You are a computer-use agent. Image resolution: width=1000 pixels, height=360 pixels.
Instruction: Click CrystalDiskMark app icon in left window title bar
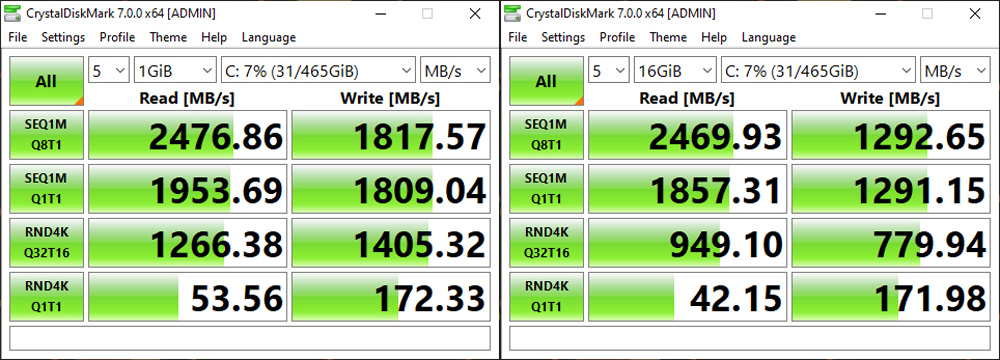pyautogui.click(x=12, y=13)
